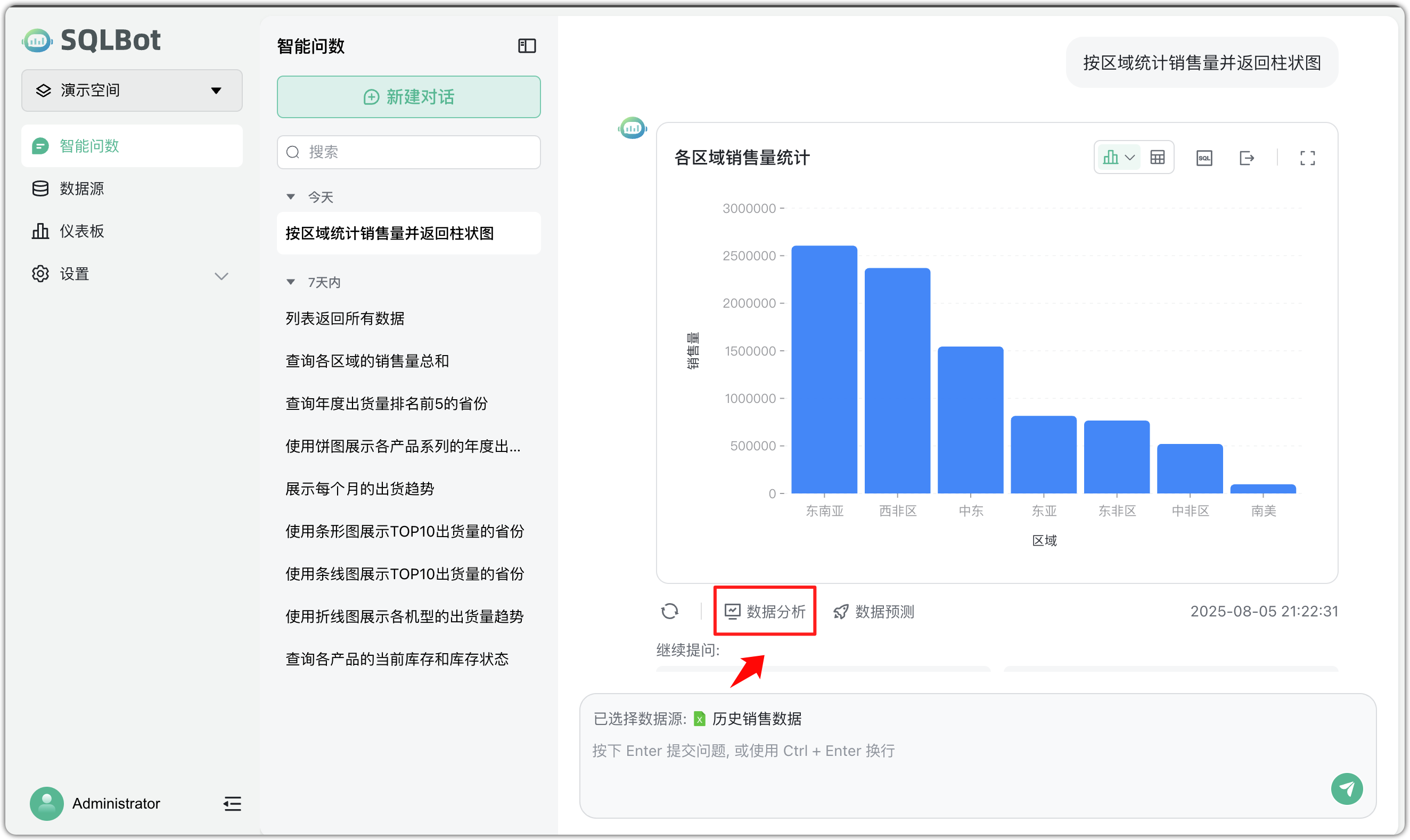
Task: Collapse the 7天内 history group
Action: pyautogui.click(x=291, y=281)
